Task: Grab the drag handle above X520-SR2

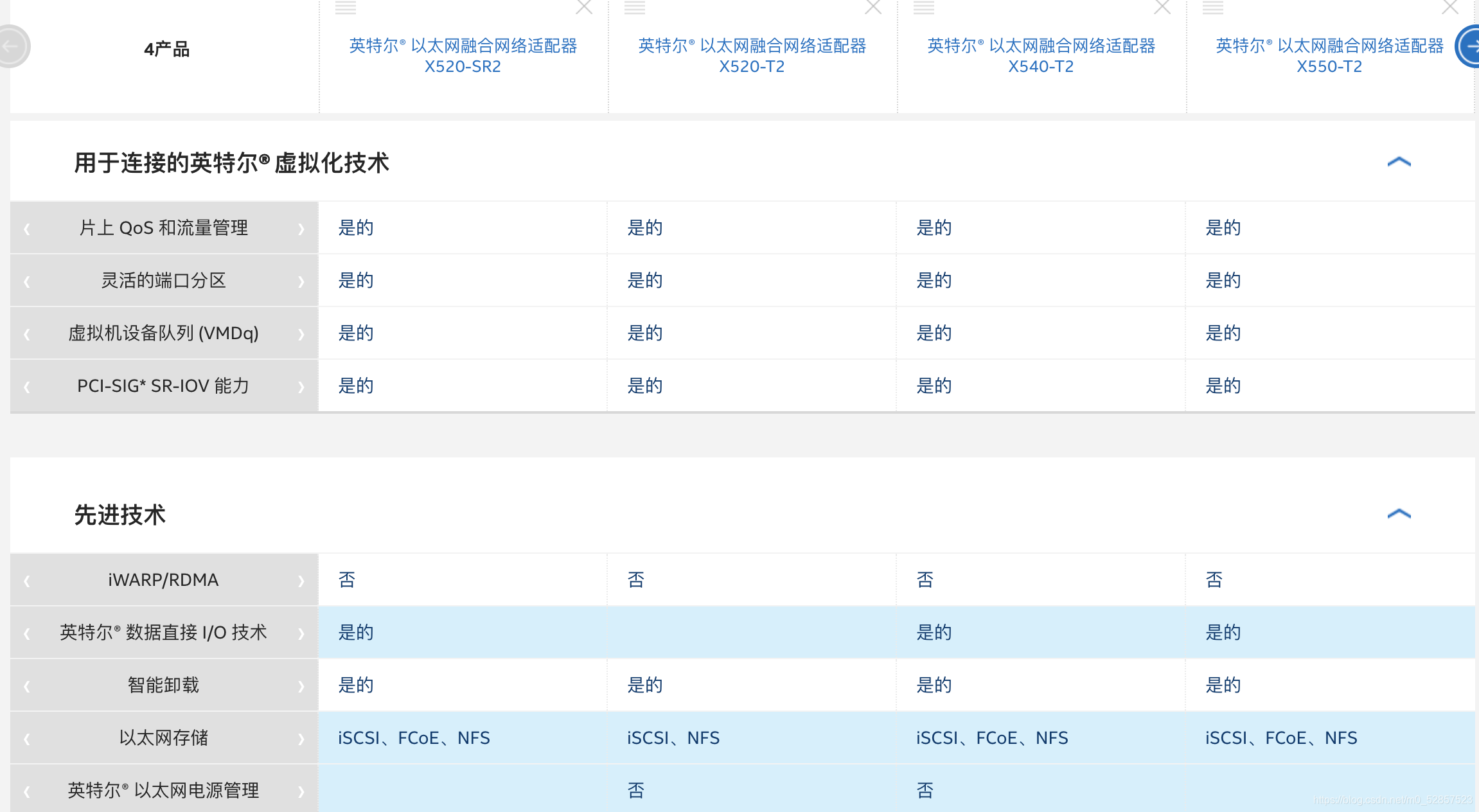Action: tap(346, 7)
